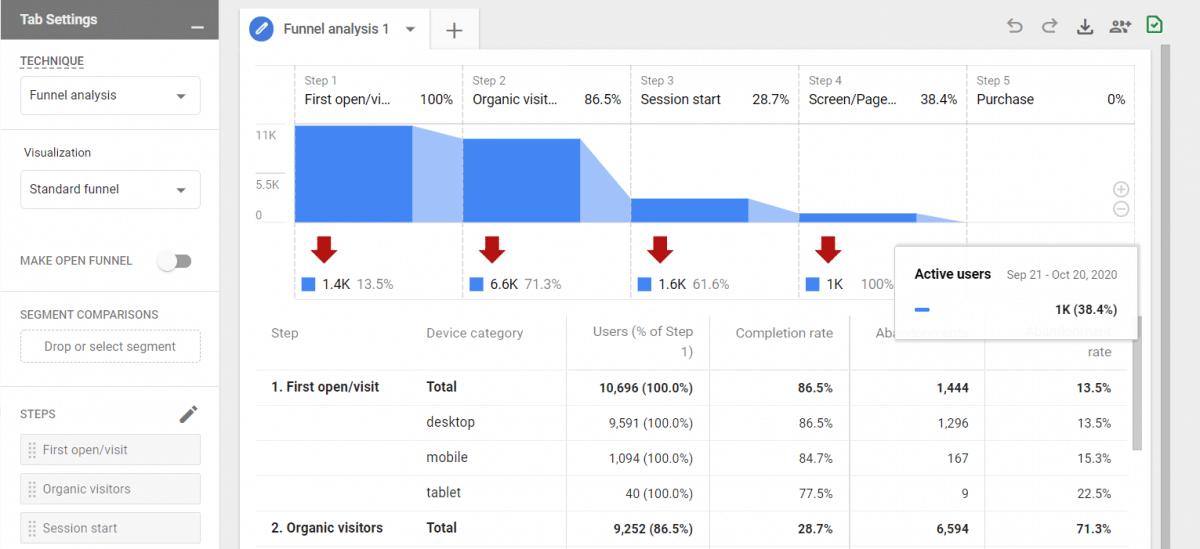Open the Technique dropdown showing Funnel analysis
The image size is (1200, 549).
[x=110, y=96]
